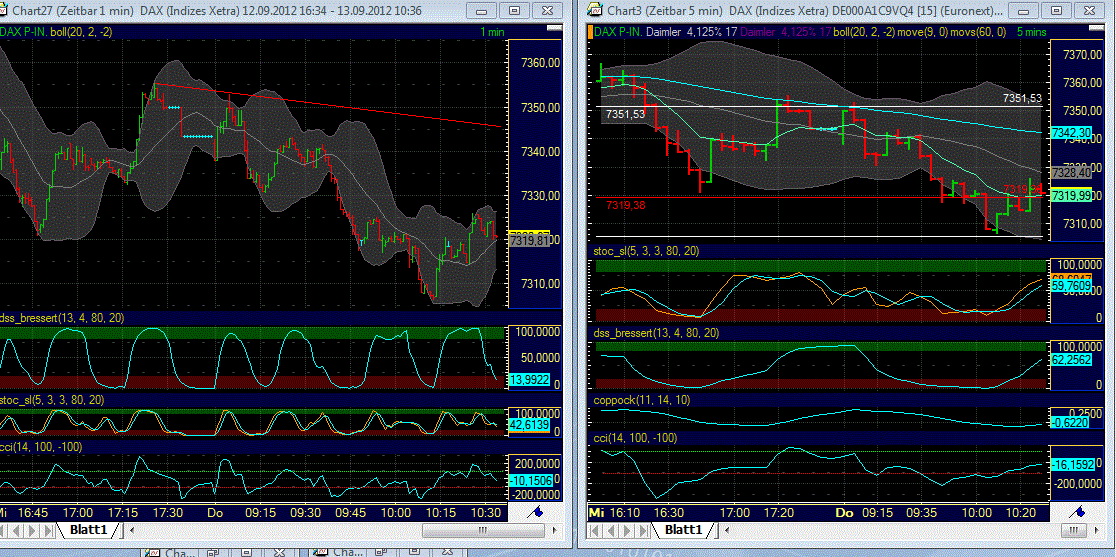1116x557 pixels.
Task: Click second minimized Cha... window icon
Action: (x=320, y=553)
